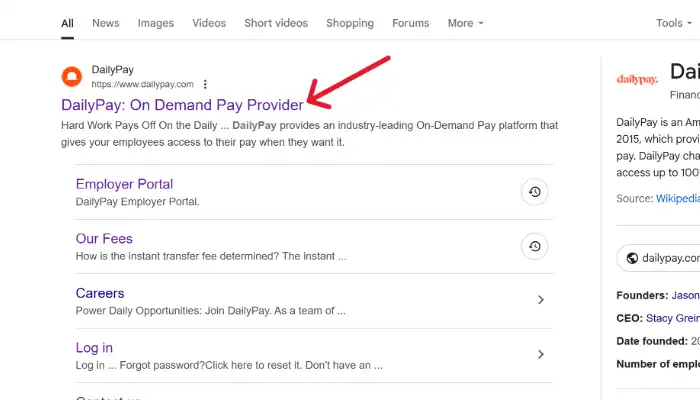Switch to the Short videos tab
The width and height of the screenshot is (700, 400).
click(276, 23)
